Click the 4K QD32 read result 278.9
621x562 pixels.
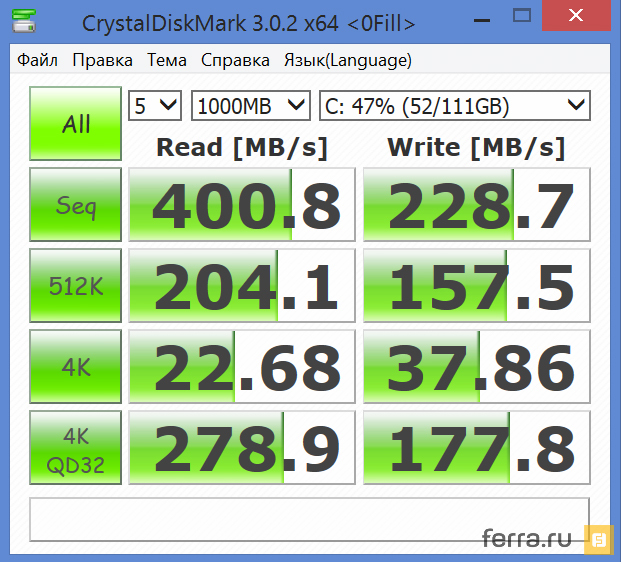coord(242,448)
